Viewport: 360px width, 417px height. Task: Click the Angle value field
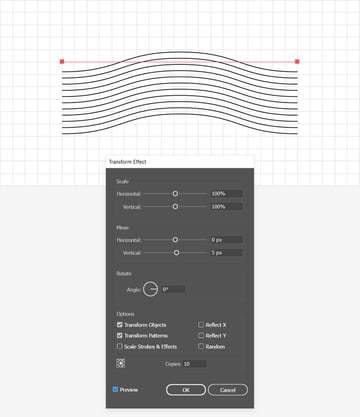(x=173, y=289)
